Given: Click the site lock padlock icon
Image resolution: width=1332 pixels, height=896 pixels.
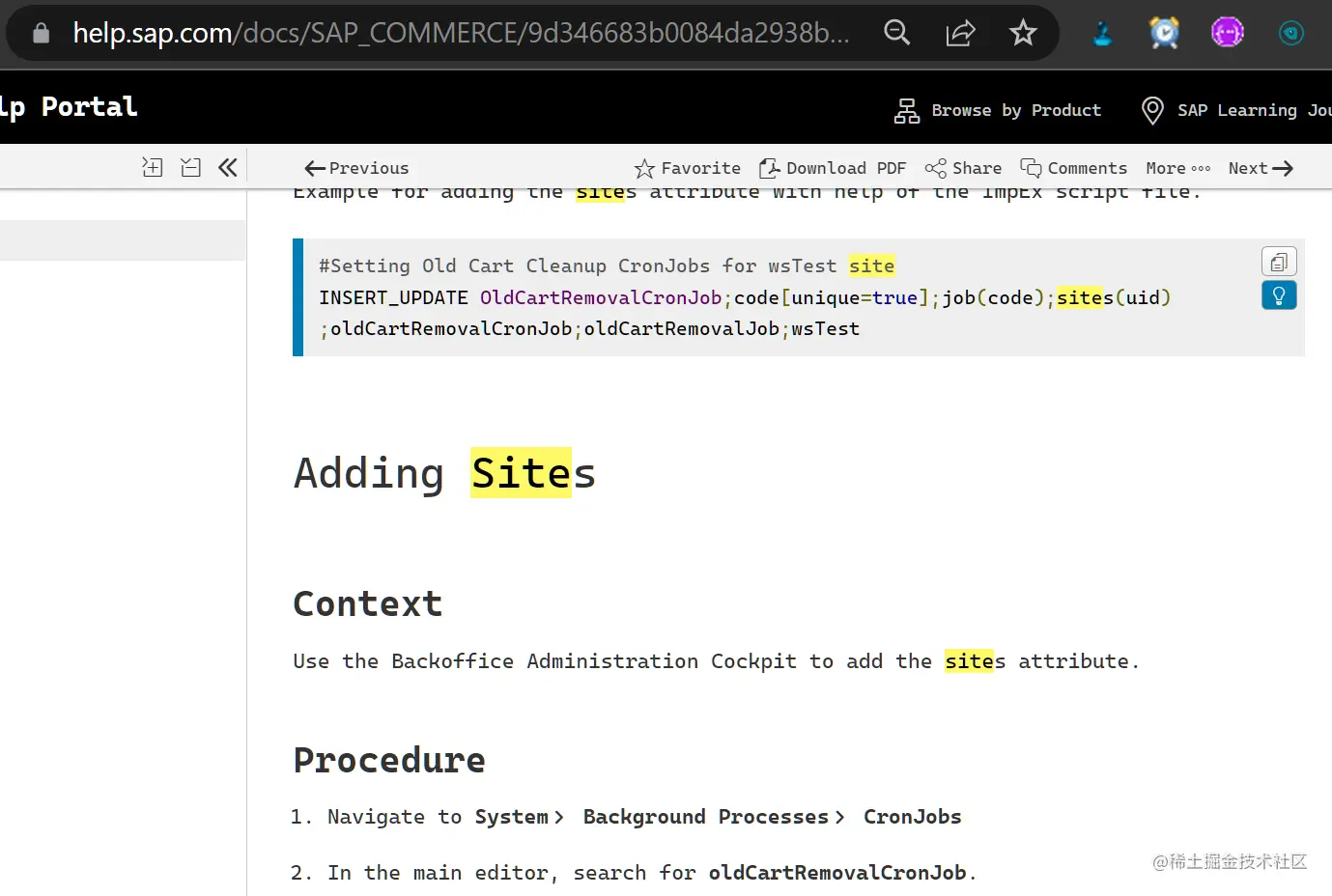Looking at the screenshot, I should pos(41,33).
